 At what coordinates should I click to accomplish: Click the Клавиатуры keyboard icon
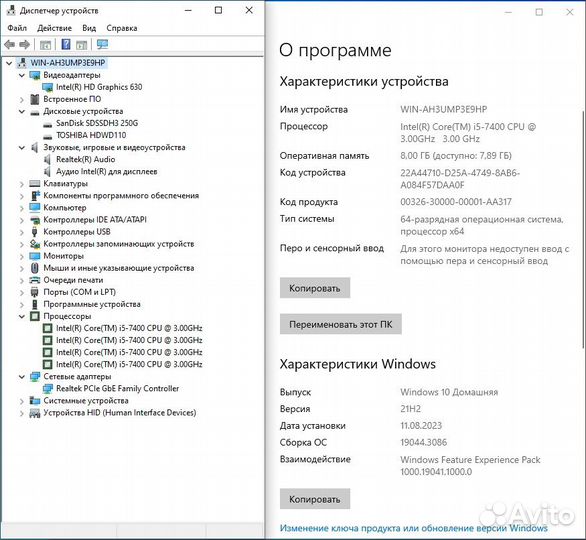35,183
